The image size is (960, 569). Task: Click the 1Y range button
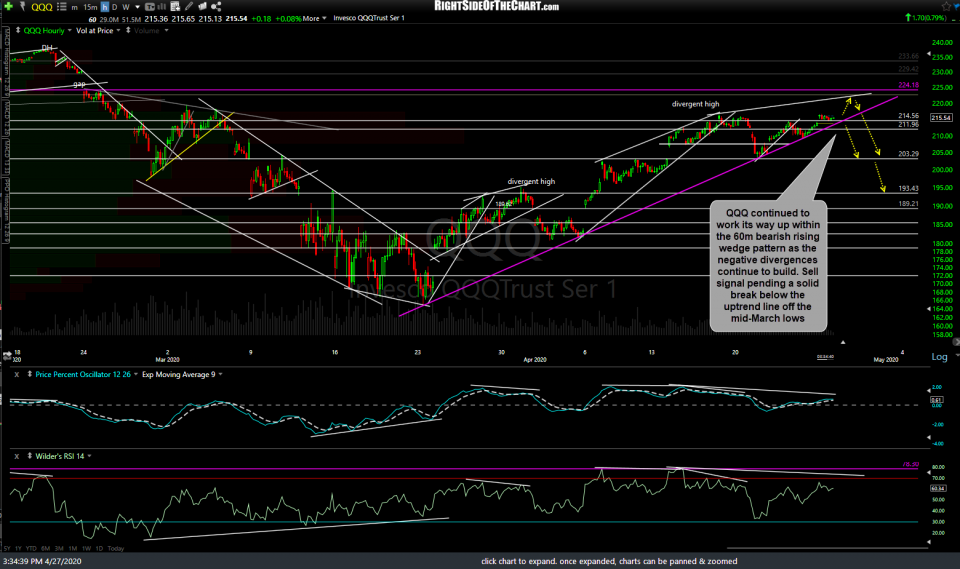point(18,549)
